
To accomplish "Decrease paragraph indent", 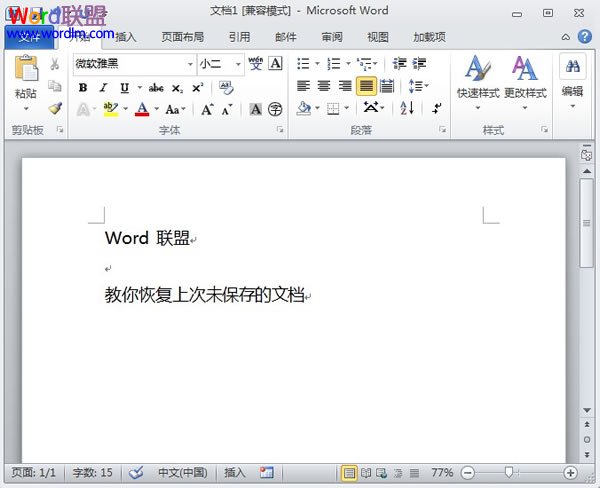I will [x=399, y=64].
